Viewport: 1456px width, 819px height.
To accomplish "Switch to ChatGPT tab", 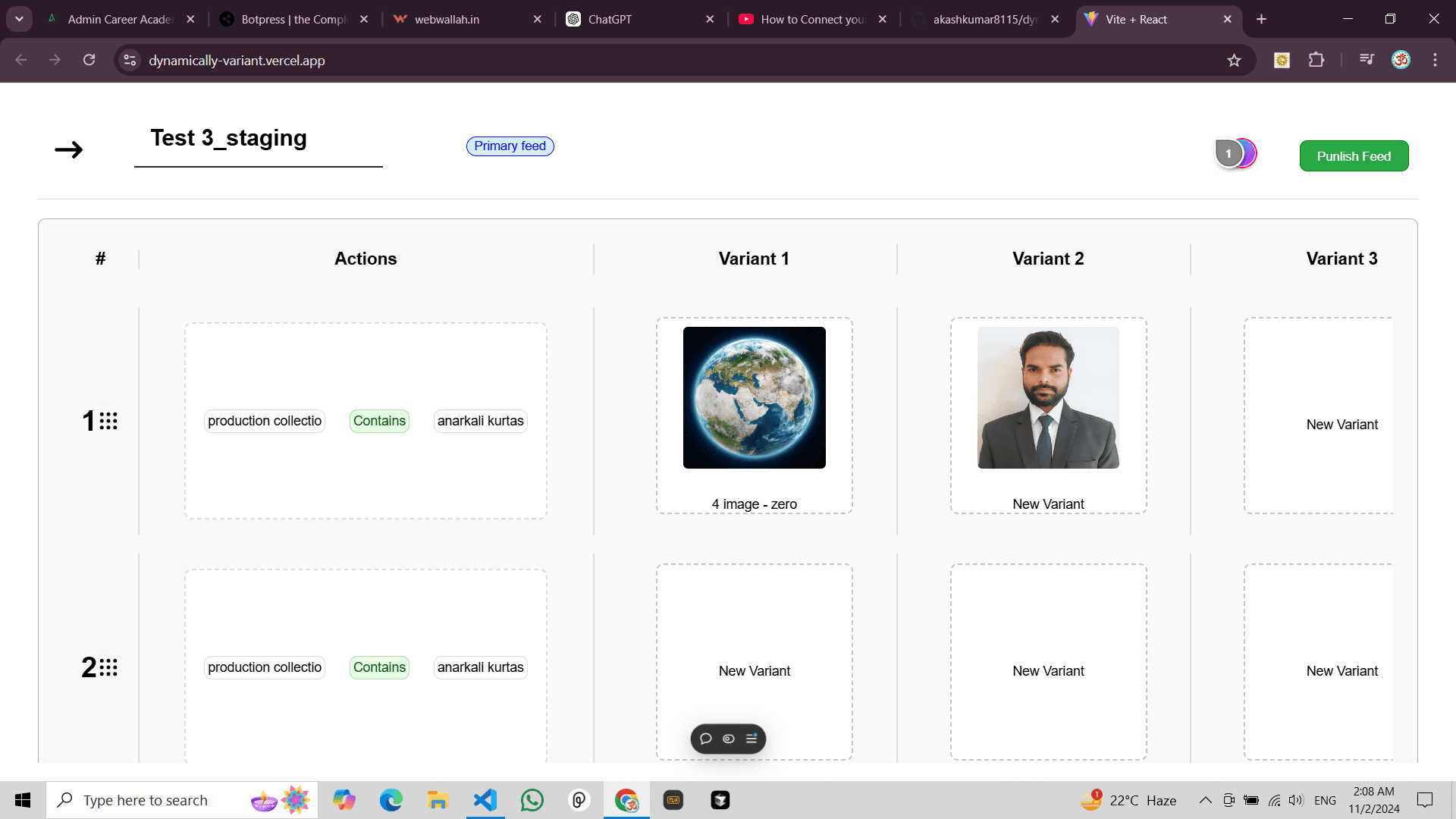I will (x=639, y=19).
